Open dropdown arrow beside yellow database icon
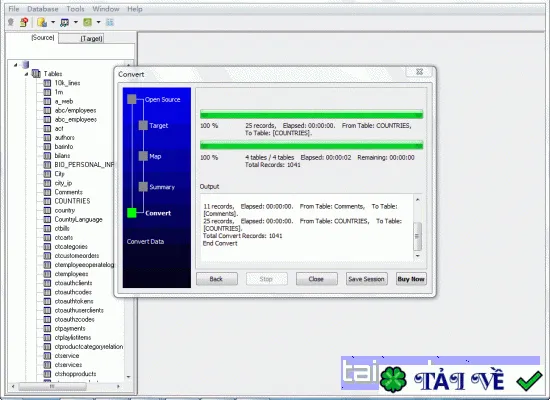 point(53,22)
